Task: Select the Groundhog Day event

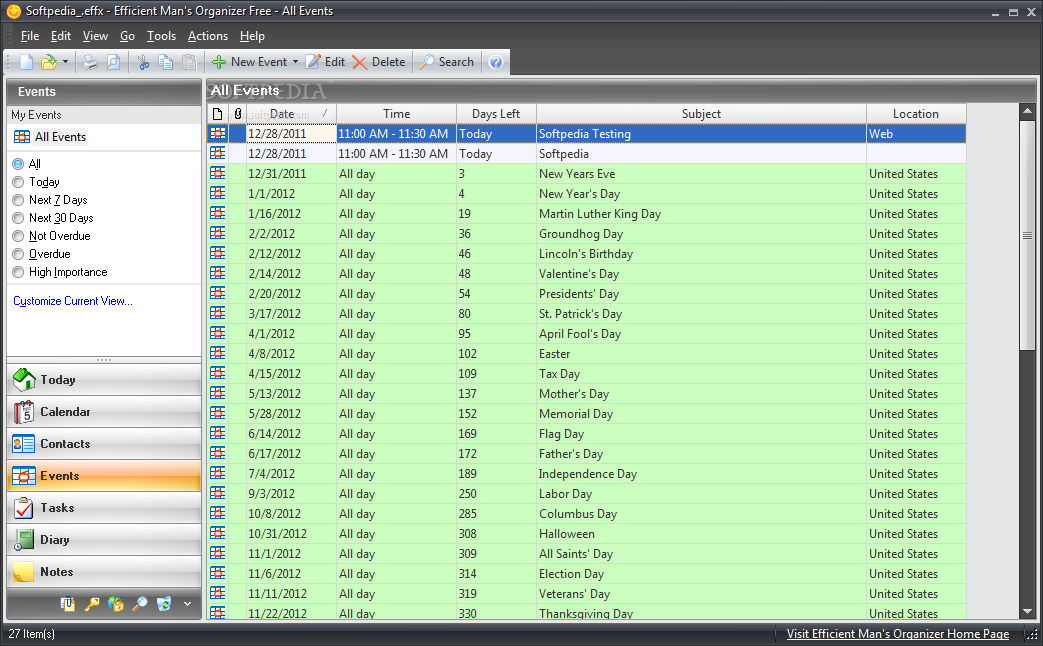Action: 587,234
